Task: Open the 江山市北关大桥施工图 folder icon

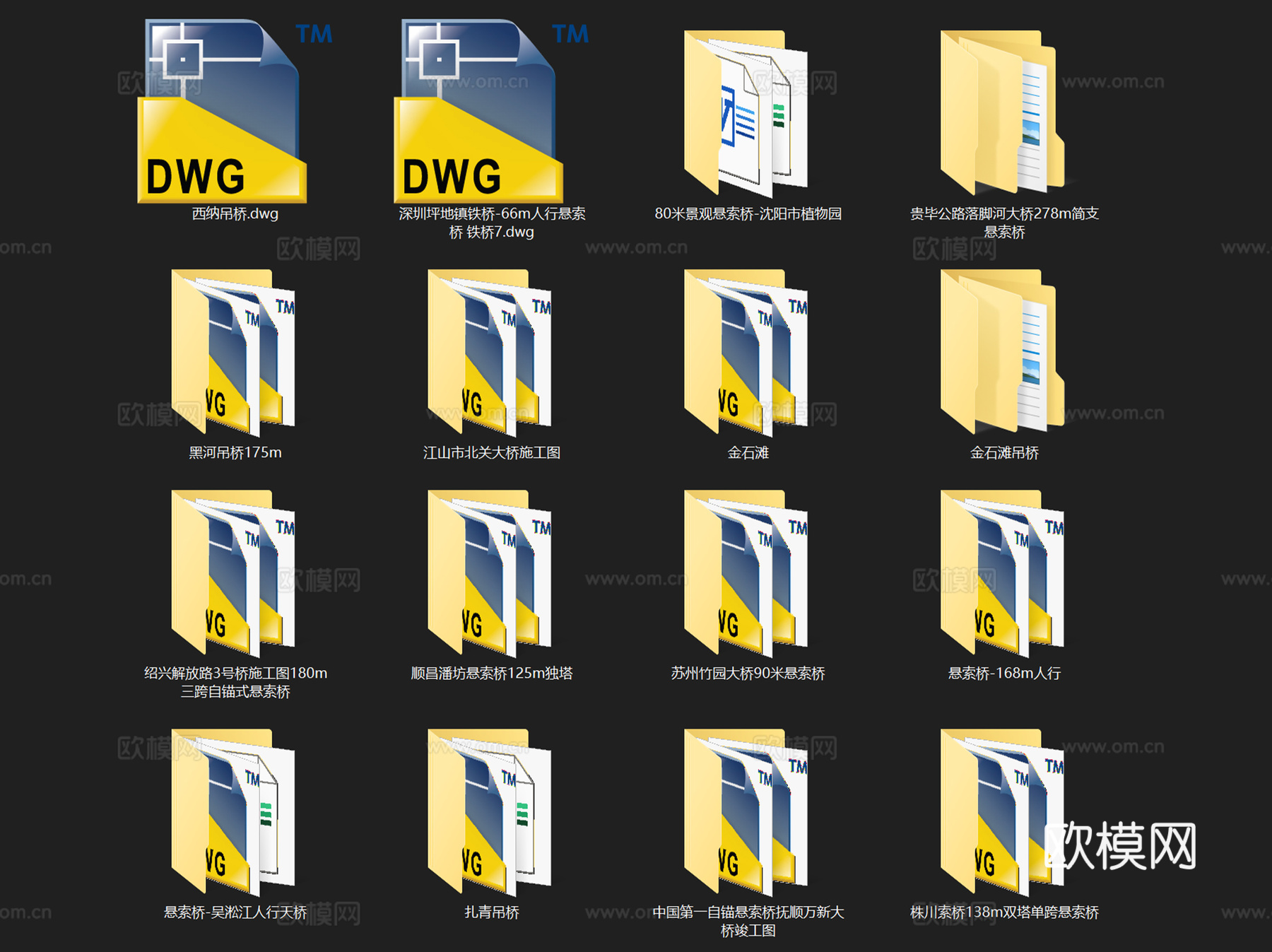Action: coord(490,352)
